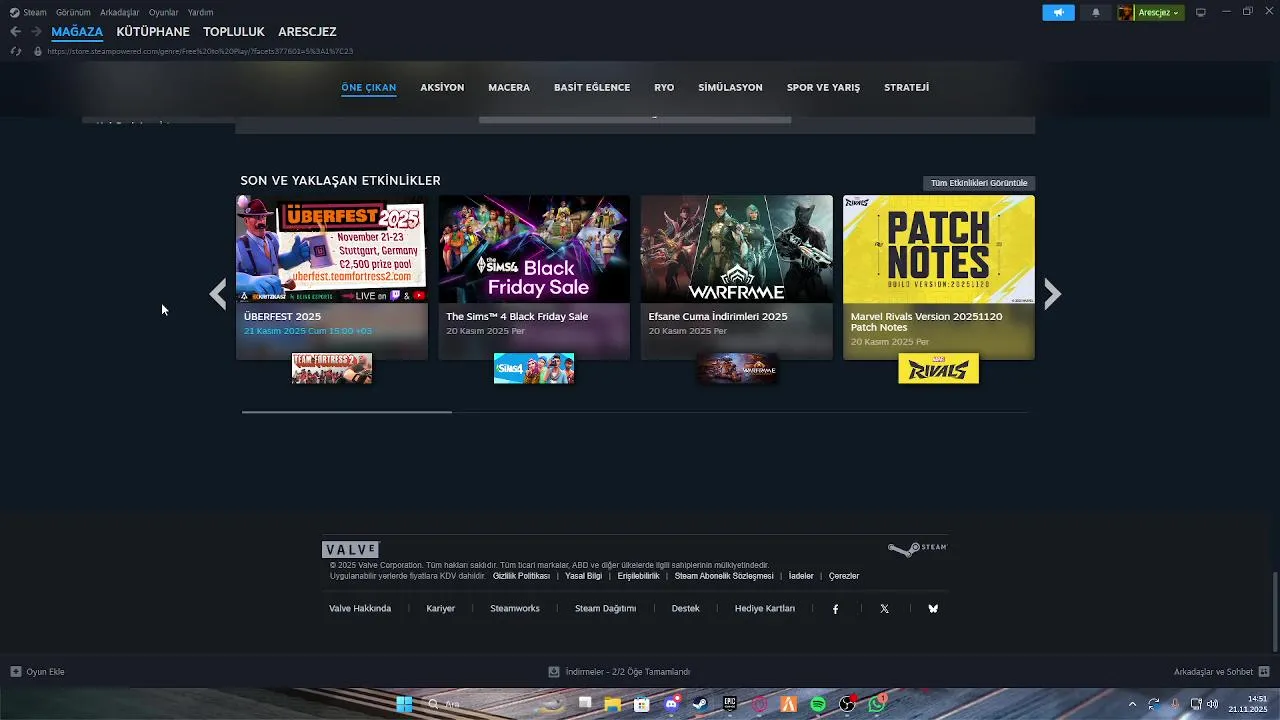Open the notifications bell

[x=1096, y=13]
